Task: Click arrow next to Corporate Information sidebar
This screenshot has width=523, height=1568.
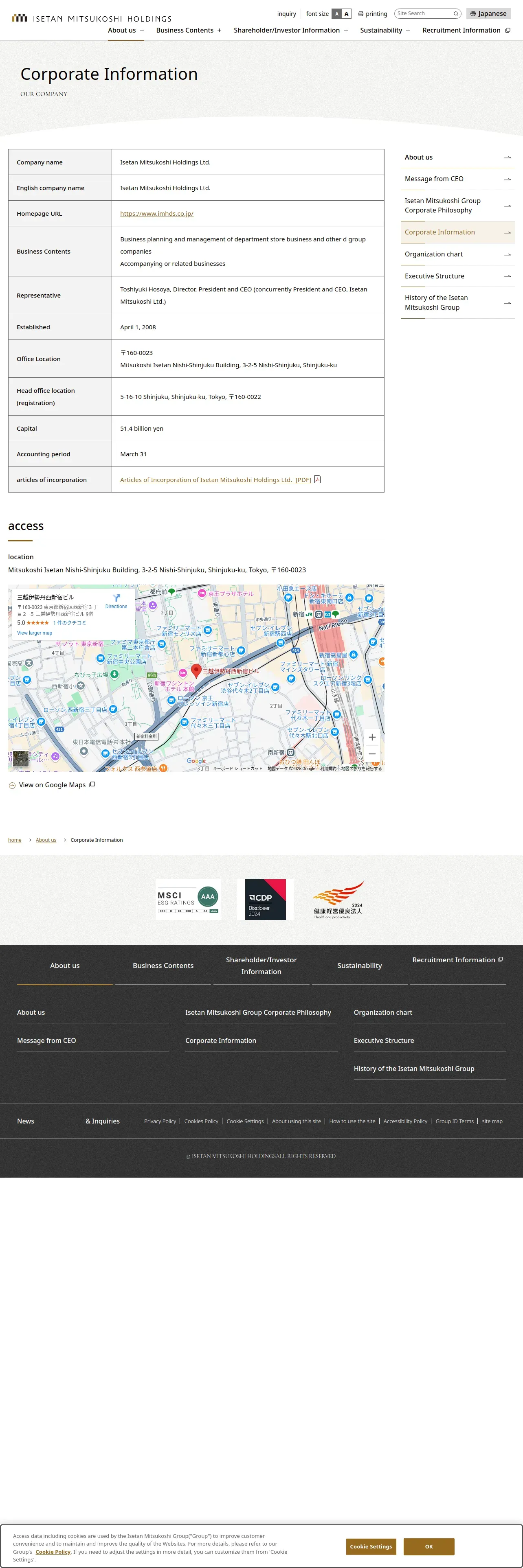Action: 507,232
